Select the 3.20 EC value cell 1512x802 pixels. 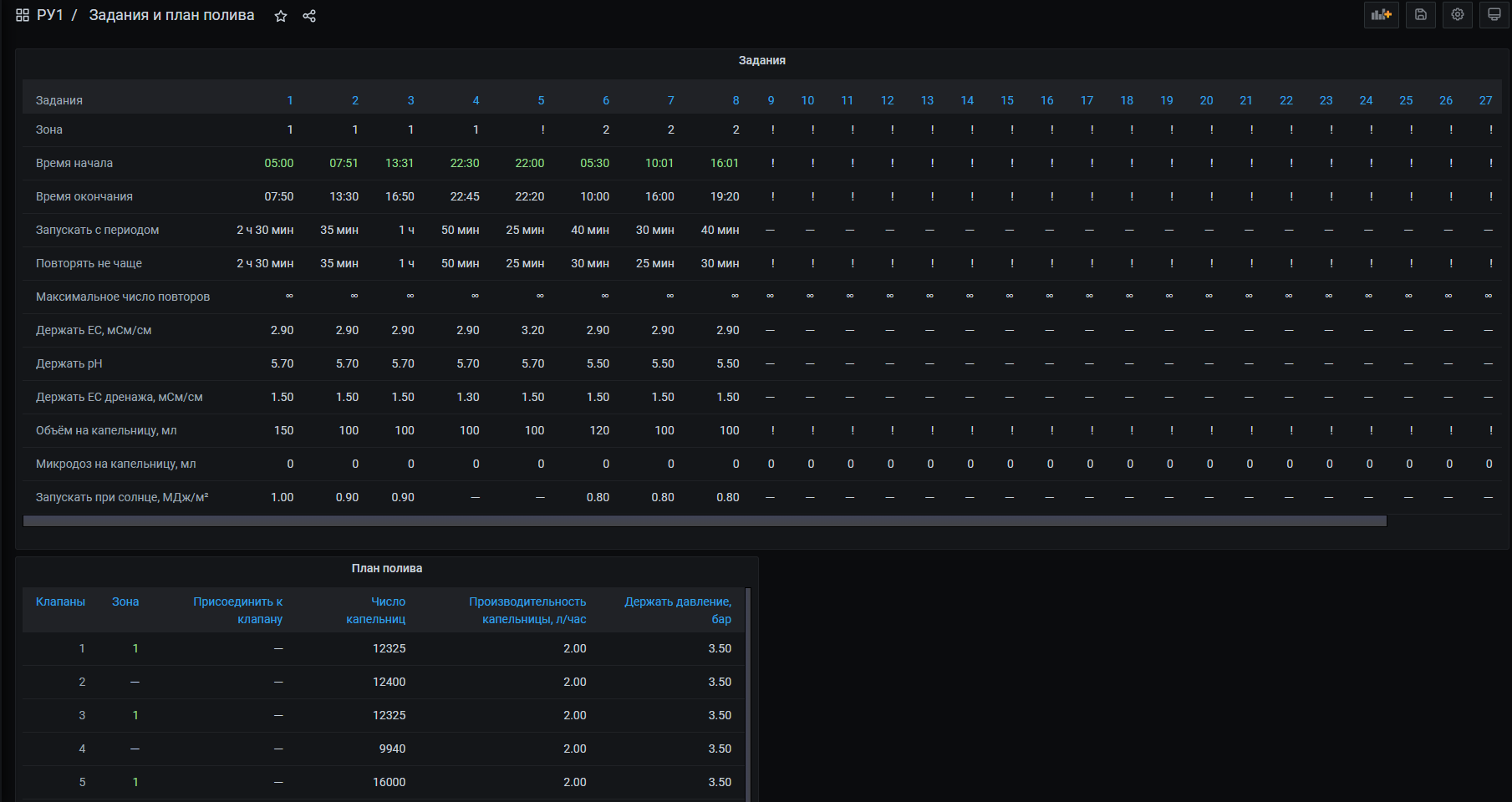pyautogui.click(x=532, y=330)
